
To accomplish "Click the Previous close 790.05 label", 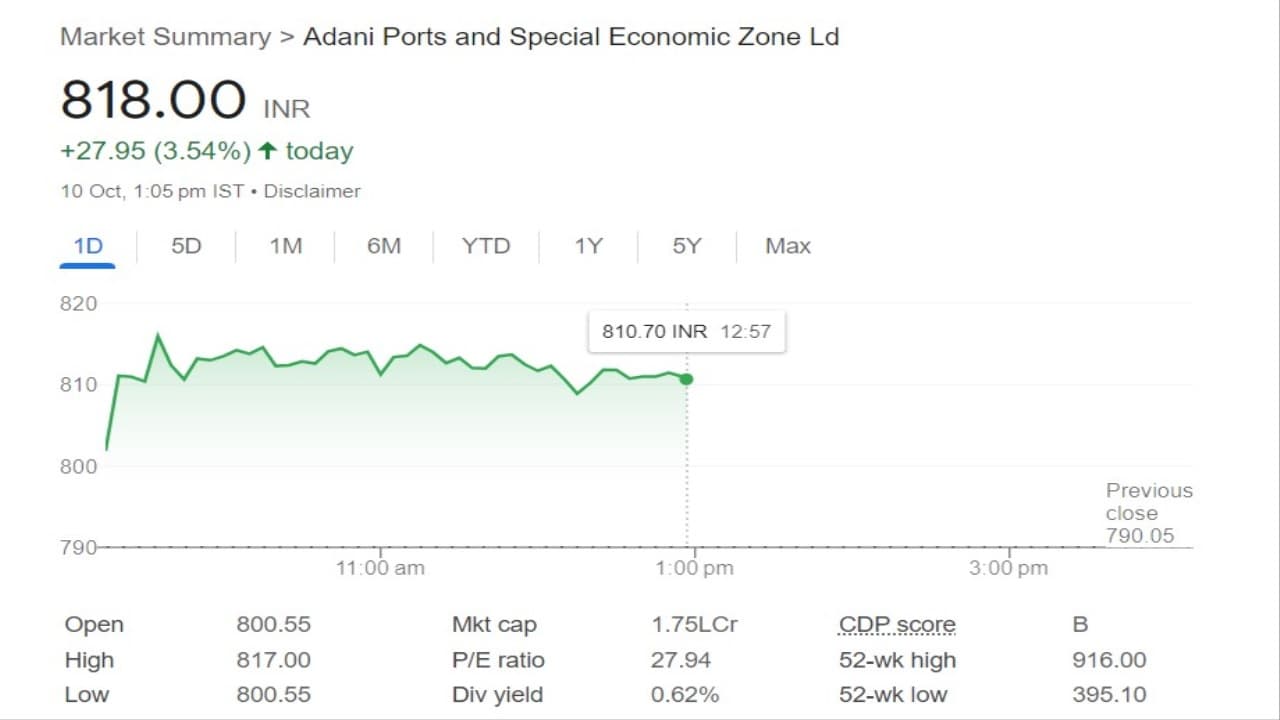I will 1148,513.
